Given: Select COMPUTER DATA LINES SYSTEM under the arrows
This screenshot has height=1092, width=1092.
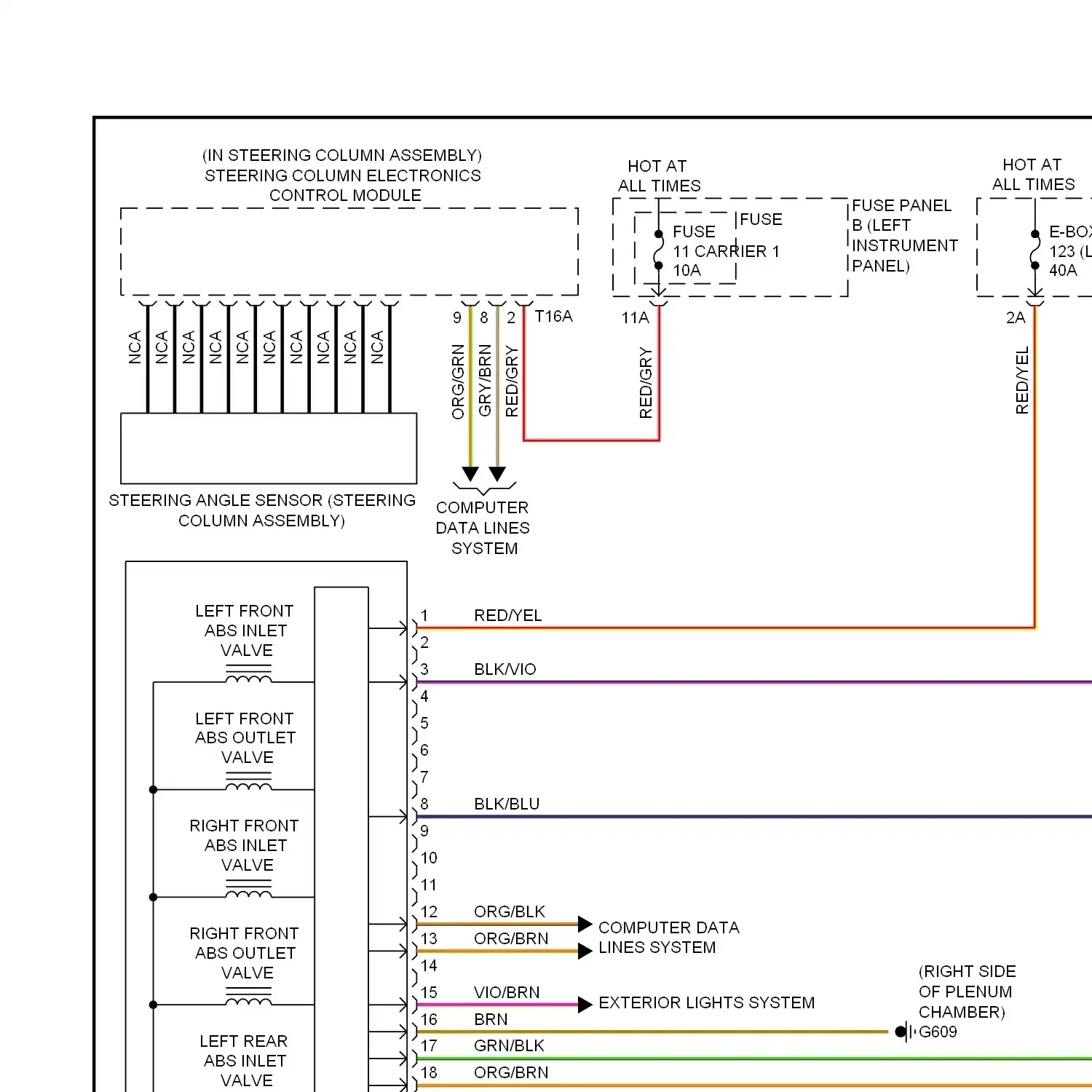Looking at the screenshot, I should (x=483, y=528).
